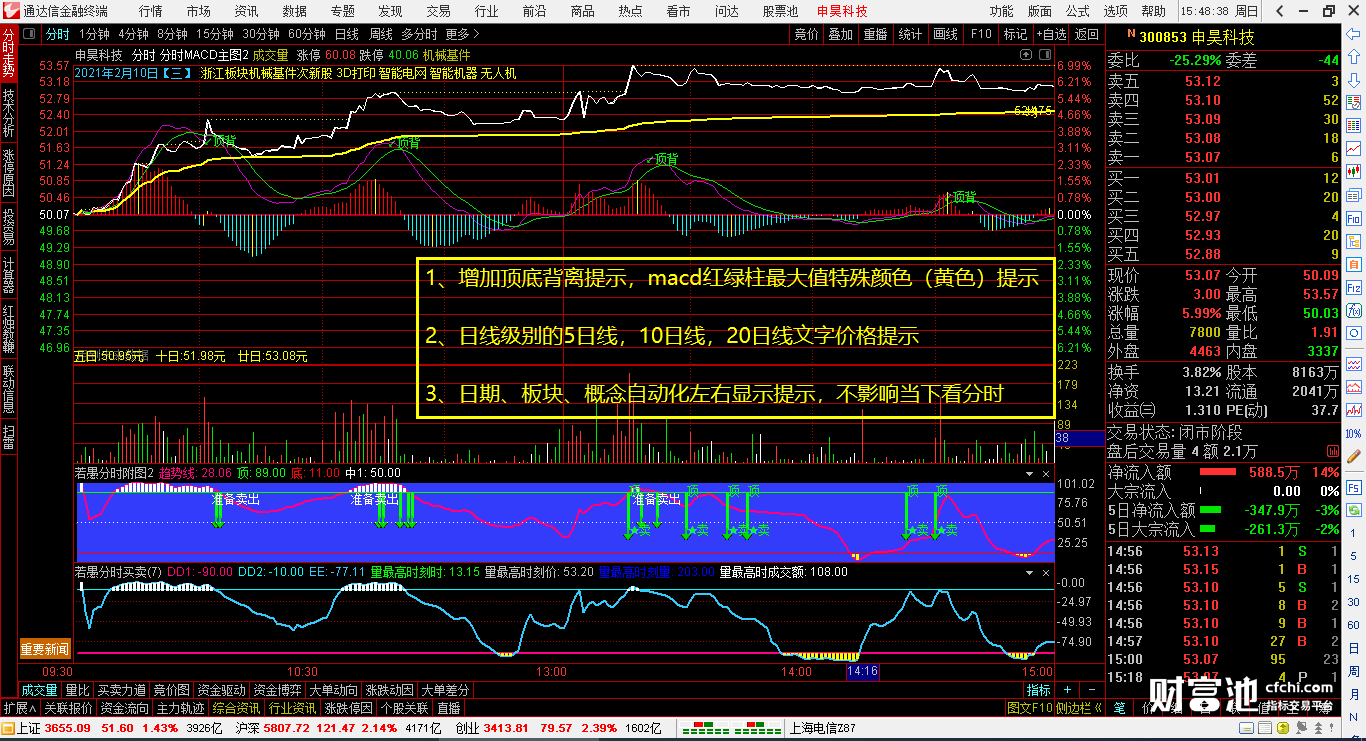This screenshot has width=1366, height=741.
Task: Click the green refresh icon
Action: click(1353, 510)
